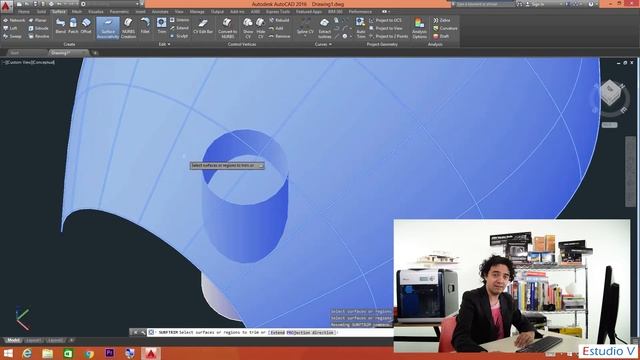Add a new drawing tab
The width and height of the screenshot is (640, 360).
pyautogui.click(x=95, y=53)
